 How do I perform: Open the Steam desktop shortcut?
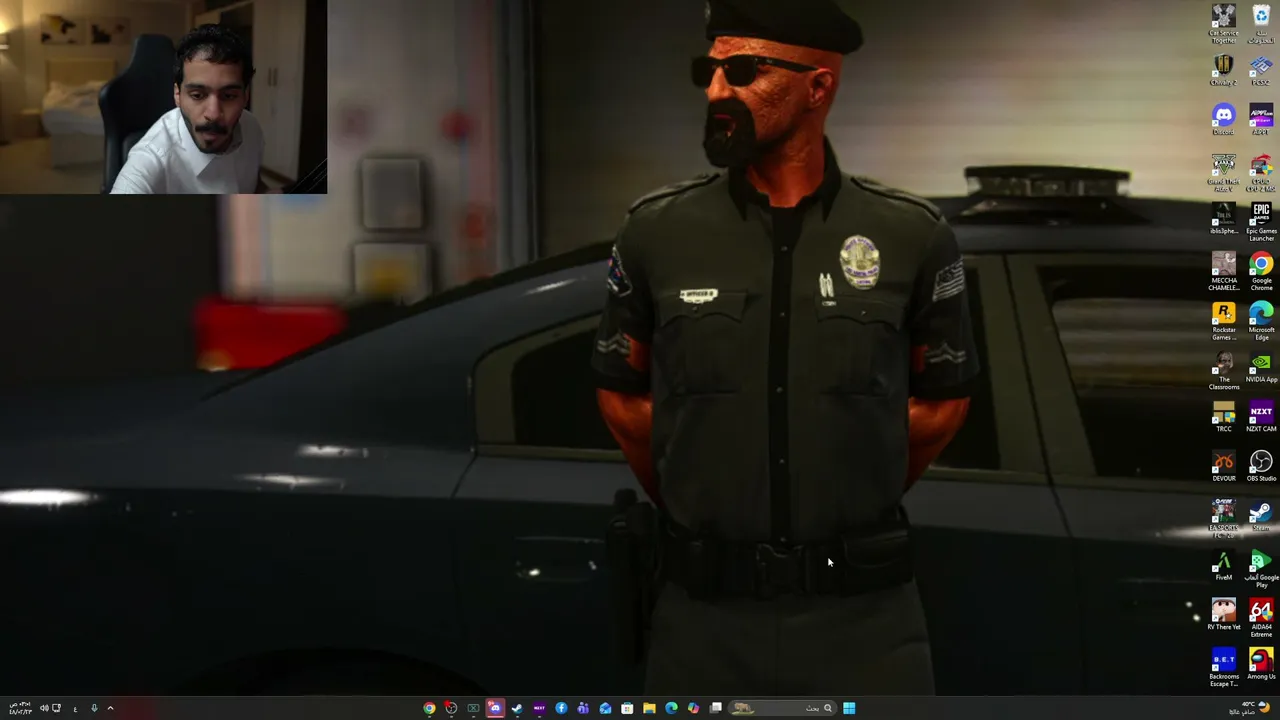pos(1261,516)
